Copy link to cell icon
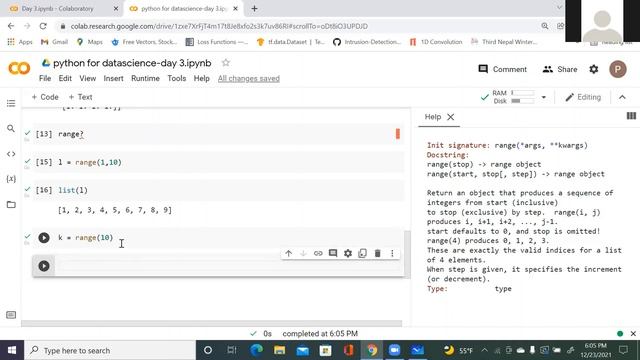The height and width of the screenshot is (360, 640). click(318, 253)
